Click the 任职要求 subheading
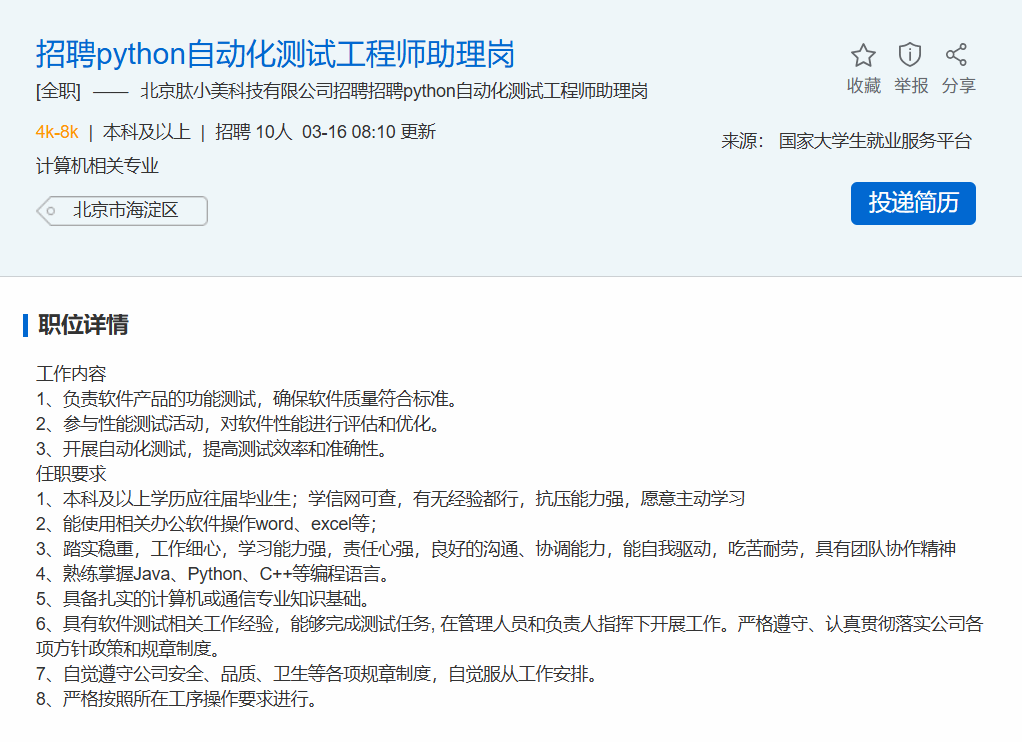Image resolution: width=1022 pixels, height=742 pixels. click(x=71, y=474)
